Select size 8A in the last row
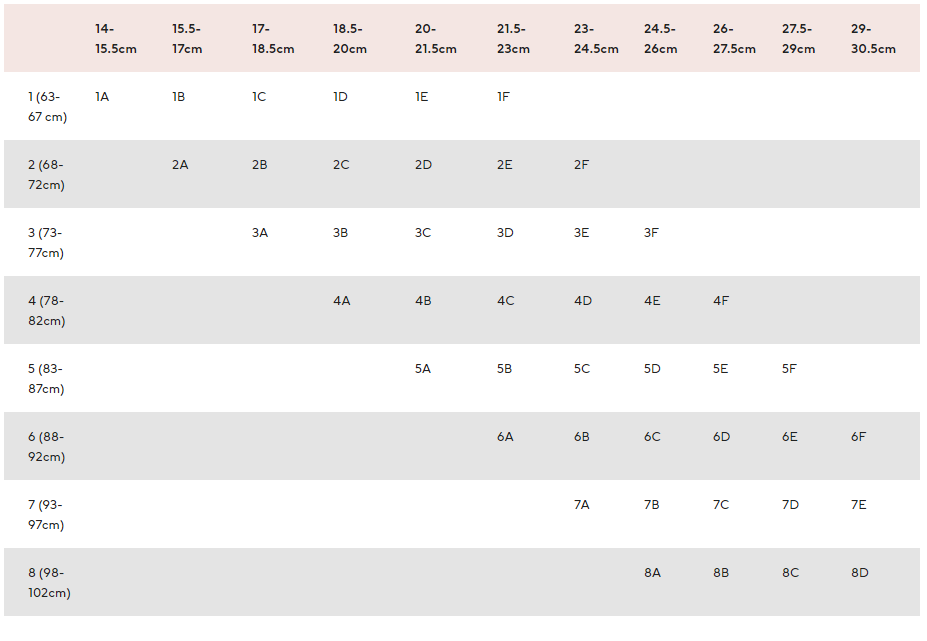The width and height of the screenshot is (927, 641). [x=652, y=573]
